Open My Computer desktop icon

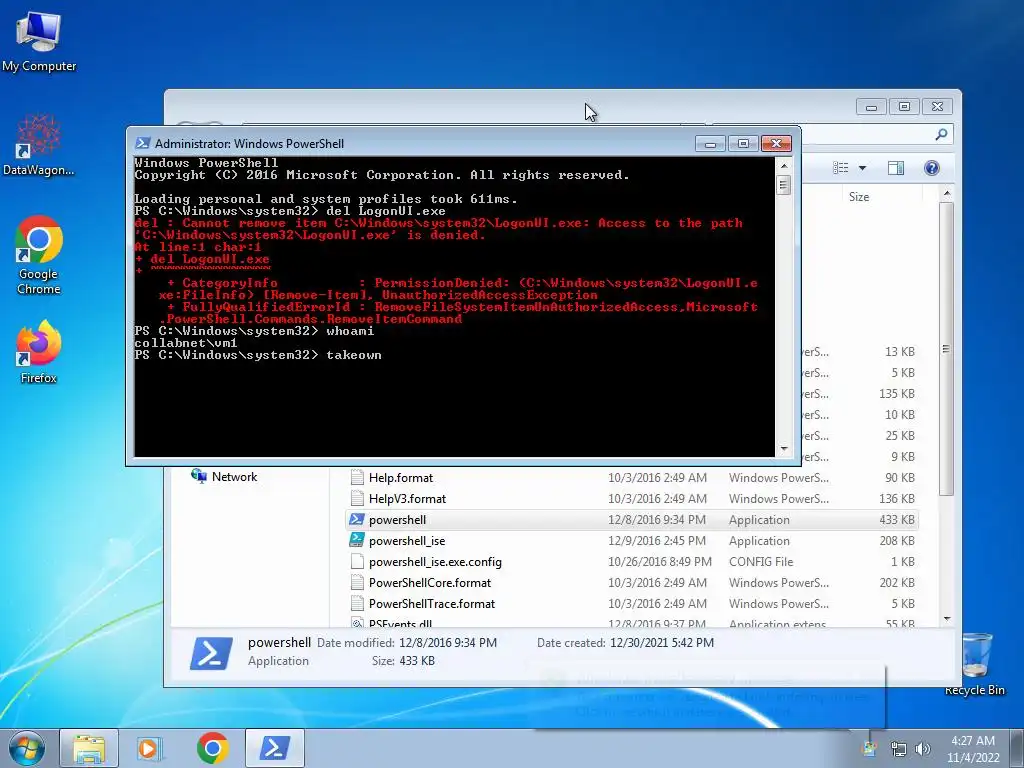tap(39, 40)
